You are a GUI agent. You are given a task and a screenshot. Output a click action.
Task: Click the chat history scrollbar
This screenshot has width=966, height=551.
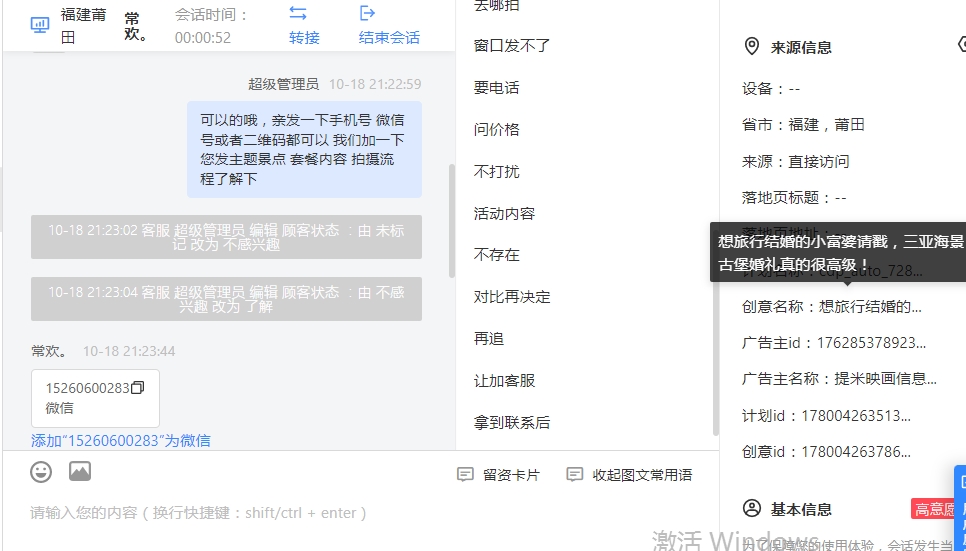point(452,221)
